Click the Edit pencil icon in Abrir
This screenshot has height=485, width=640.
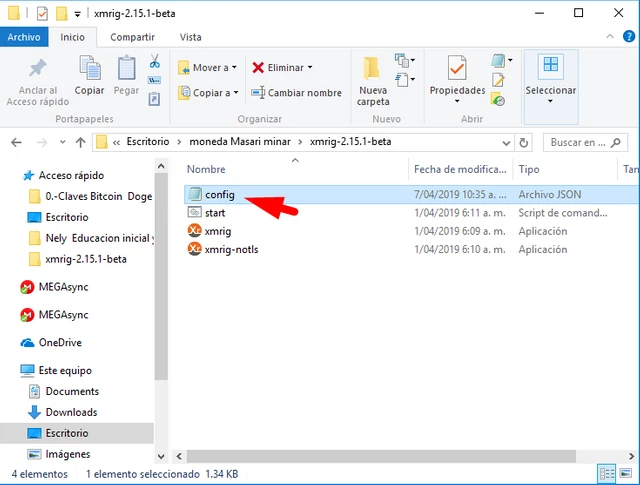[498, 80]
